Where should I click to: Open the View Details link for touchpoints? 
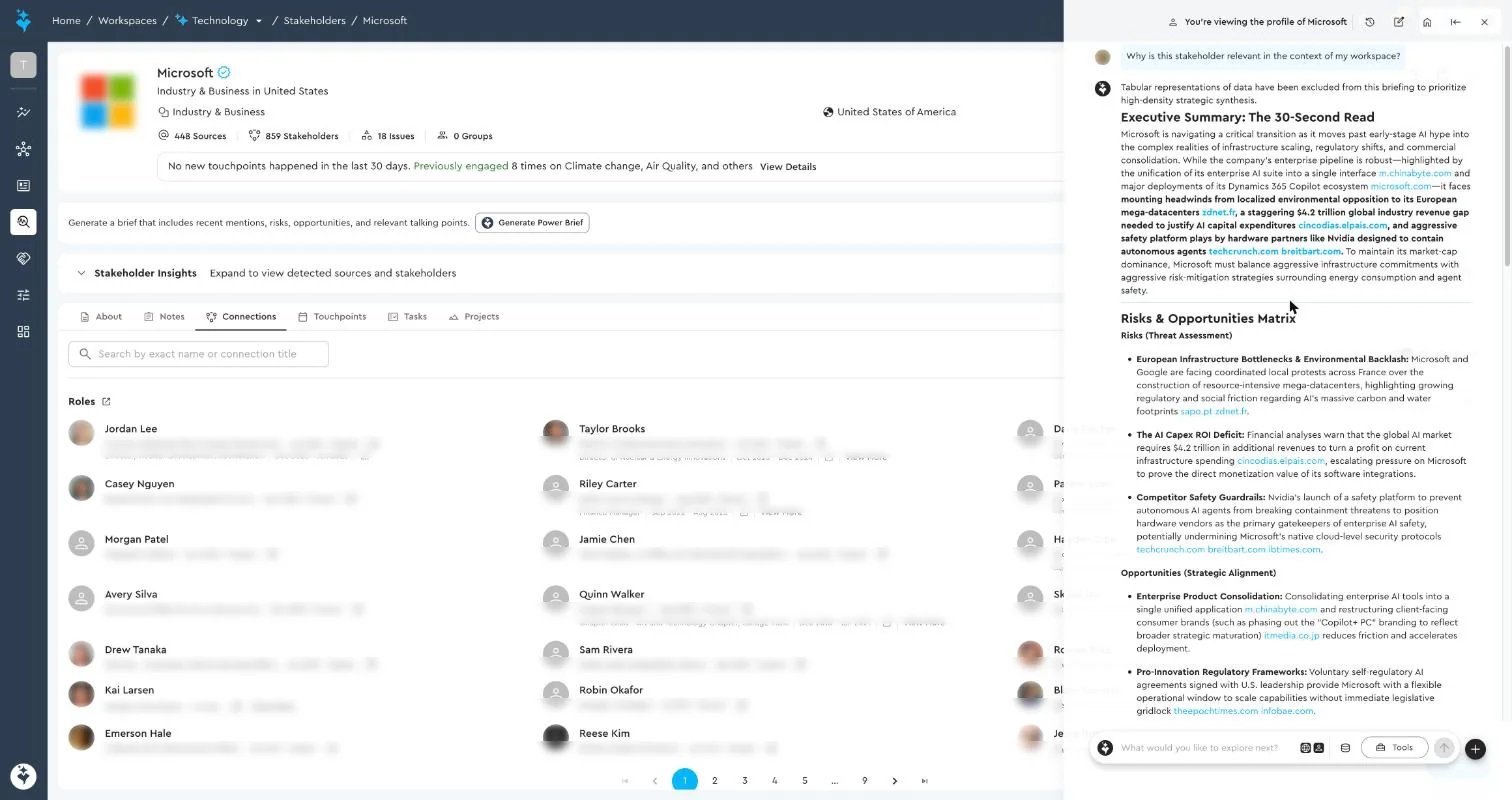(x=788, y=167)
